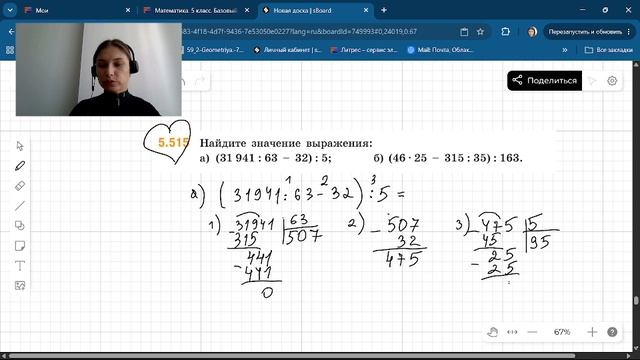Close the Новая доска sBoard tab
The image size is (640, 360).
click(x=366, y=10)
